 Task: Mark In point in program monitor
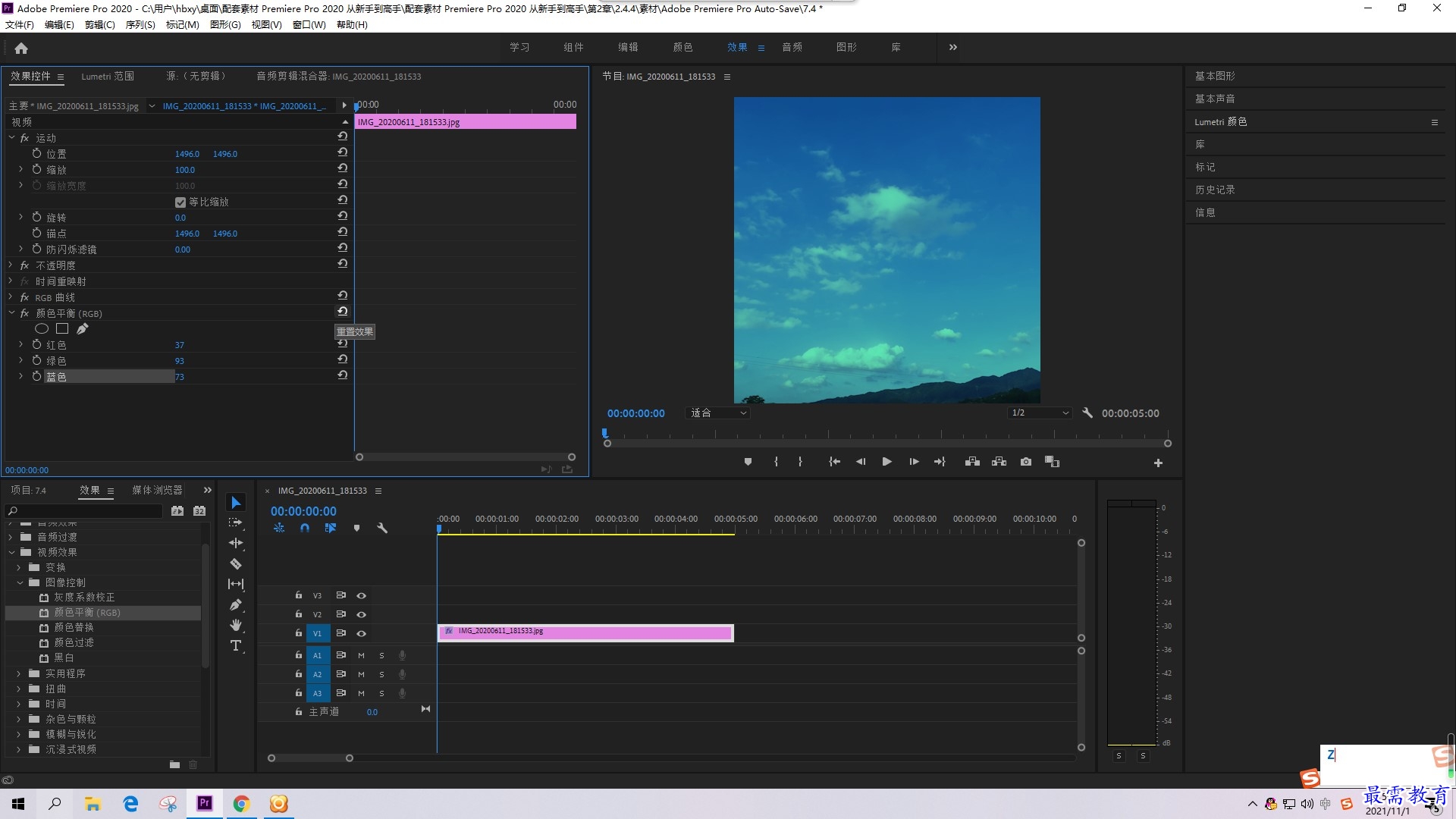click(x=776, y=462)
